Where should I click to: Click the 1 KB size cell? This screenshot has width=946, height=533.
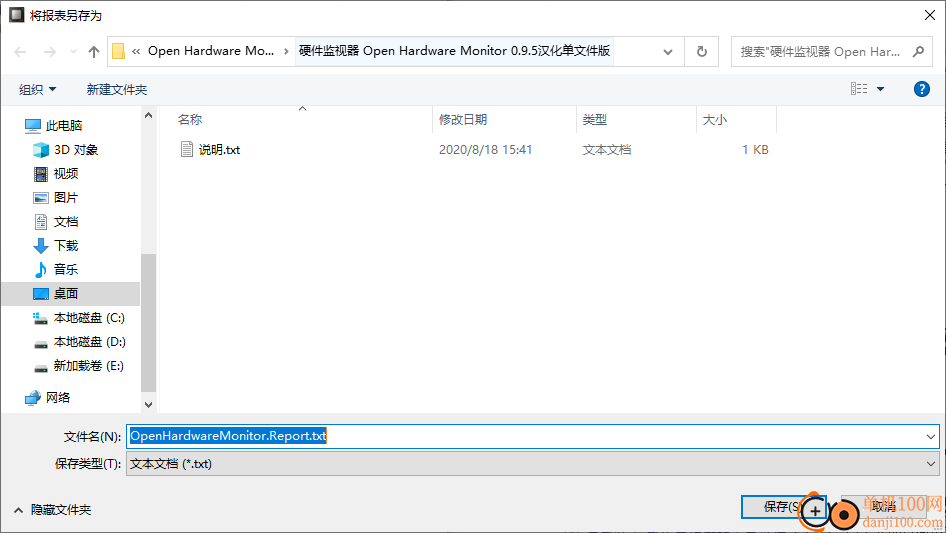[755, 150]
